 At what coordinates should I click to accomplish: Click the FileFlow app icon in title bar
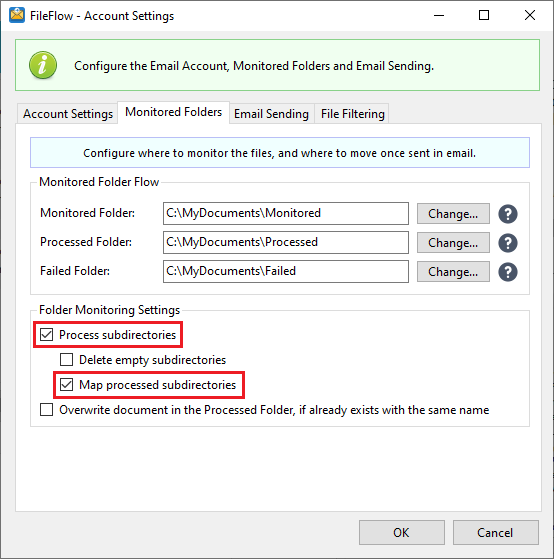(17, 15)
